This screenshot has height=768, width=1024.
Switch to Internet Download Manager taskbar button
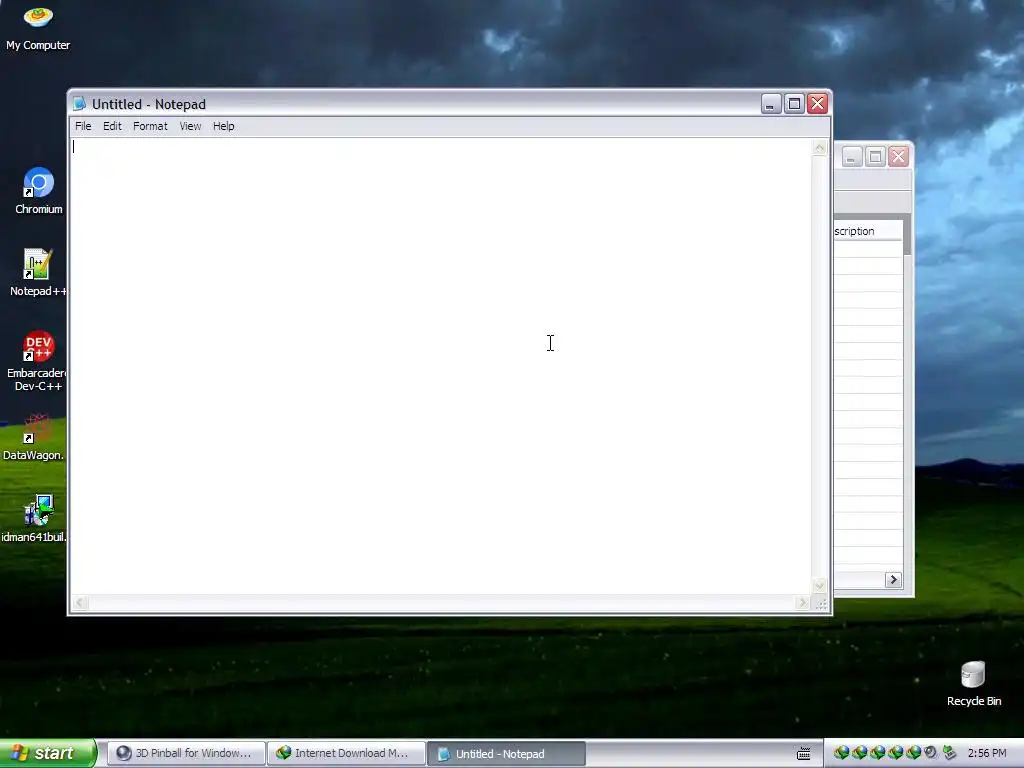[x=346, y=753]
